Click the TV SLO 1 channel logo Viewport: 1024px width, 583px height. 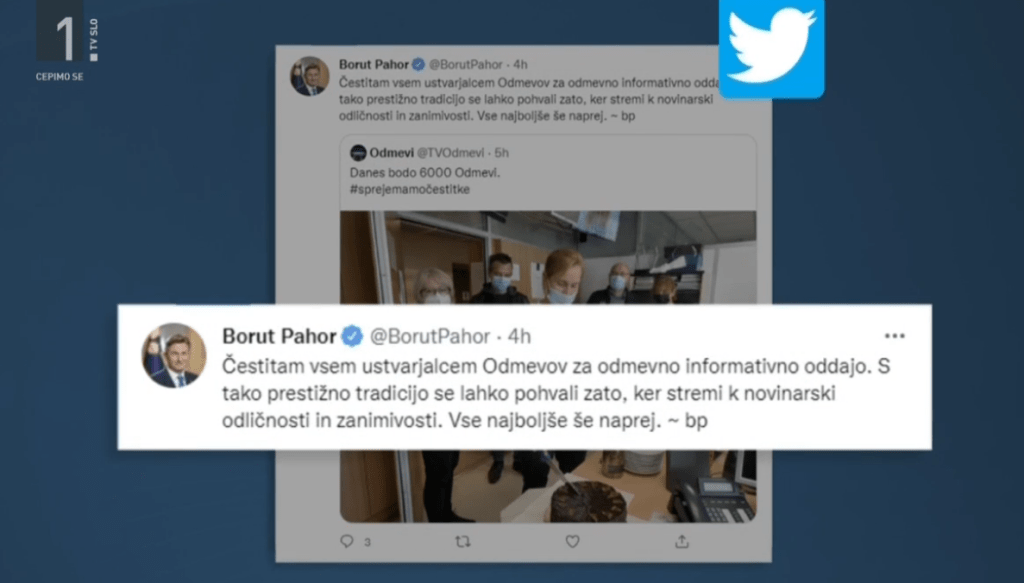tap(67, 40)
